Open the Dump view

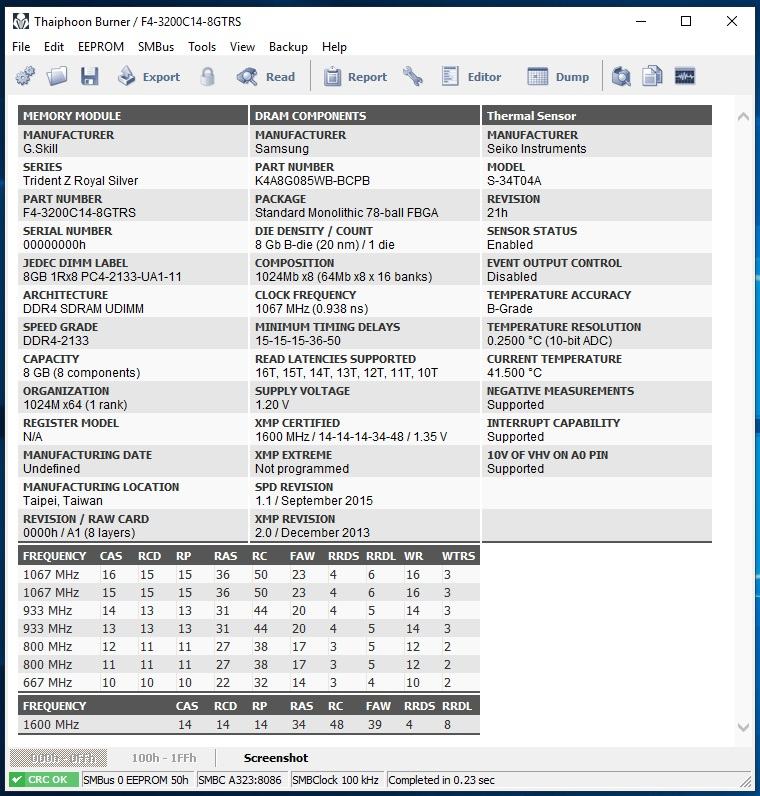click(x=558, y=77)
